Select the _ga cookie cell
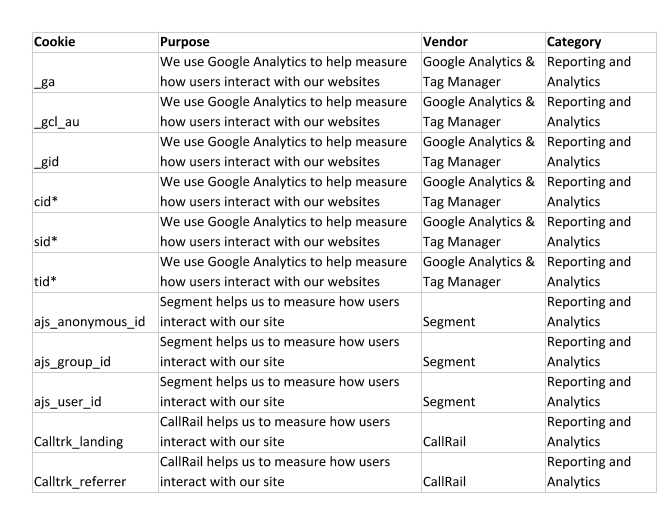This screenshot has width=671, height=506. [x=94, y=72]
